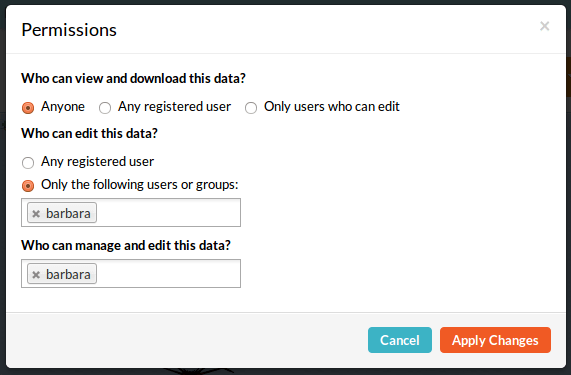571x375 pixels.
Task: Click 'Who can manage and edit this data?' heading
Action: click(x=126, y=246)
